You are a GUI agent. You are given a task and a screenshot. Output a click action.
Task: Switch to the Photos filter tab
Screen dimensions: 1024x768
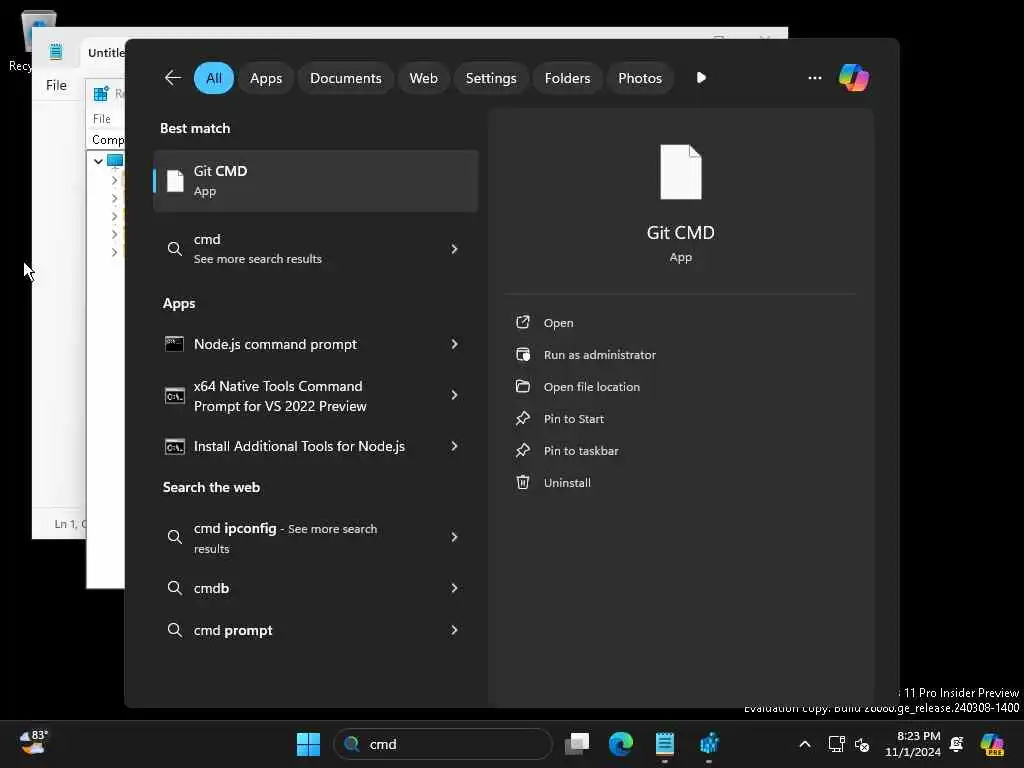(640, 78)
